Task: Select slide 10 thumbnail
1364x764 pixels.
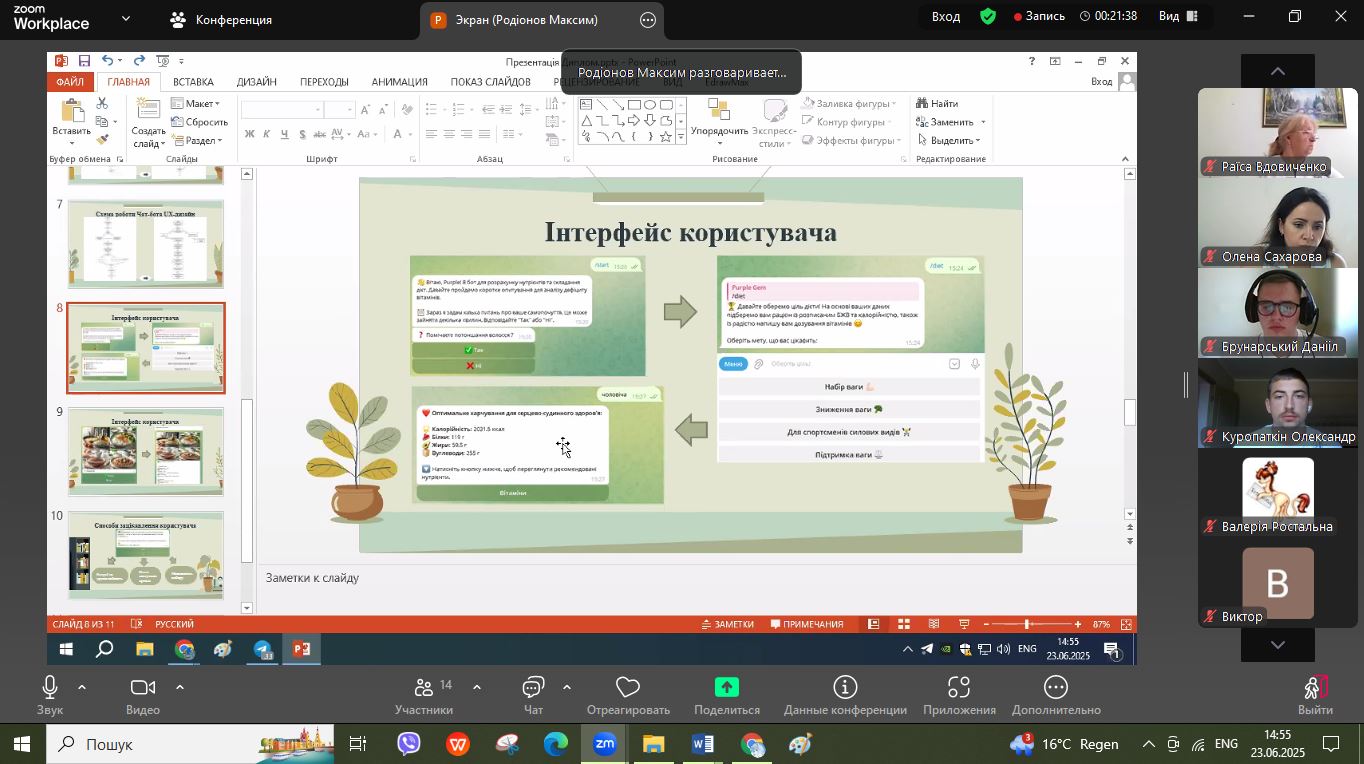Action: (x=146, y=556)
